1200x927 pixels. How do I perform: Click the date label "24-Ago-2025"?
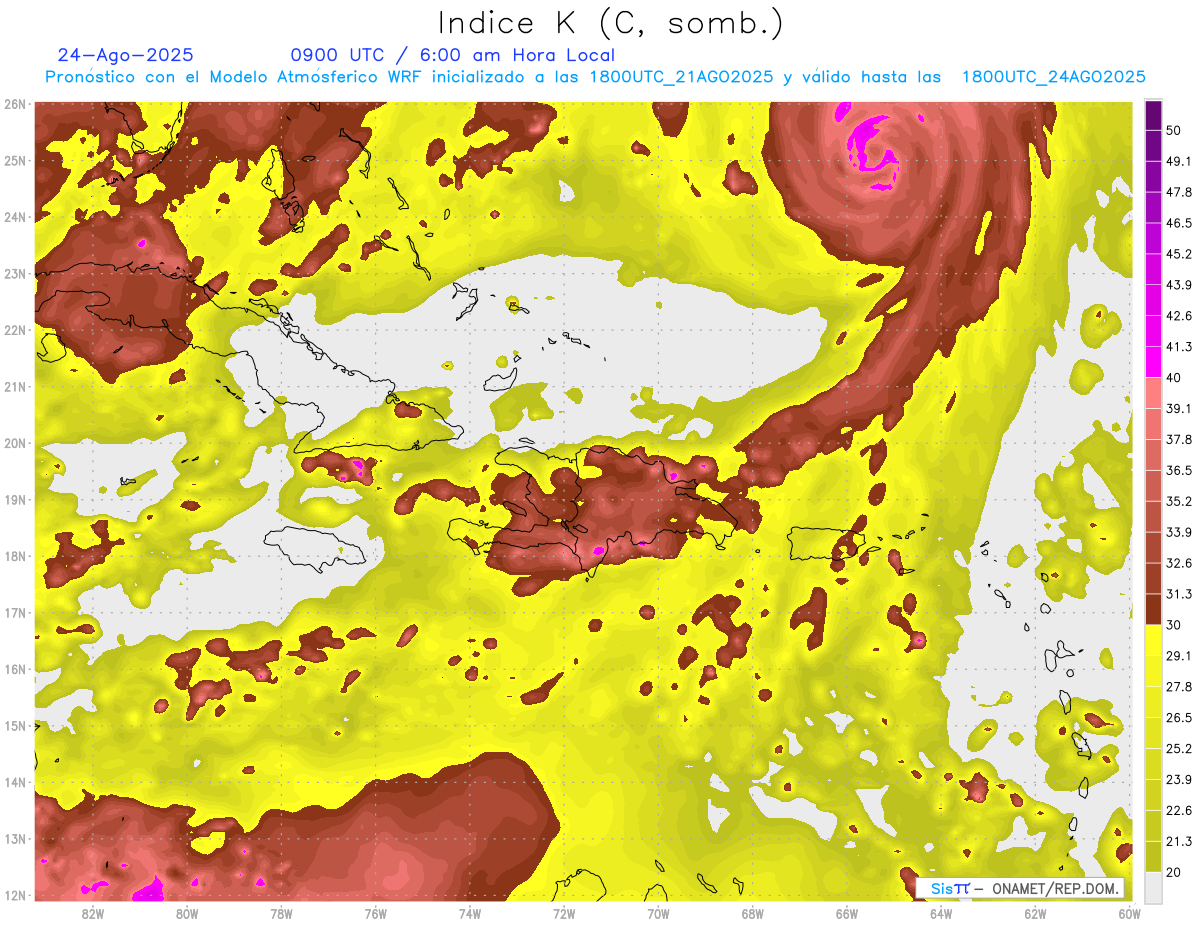coord(126,55)
